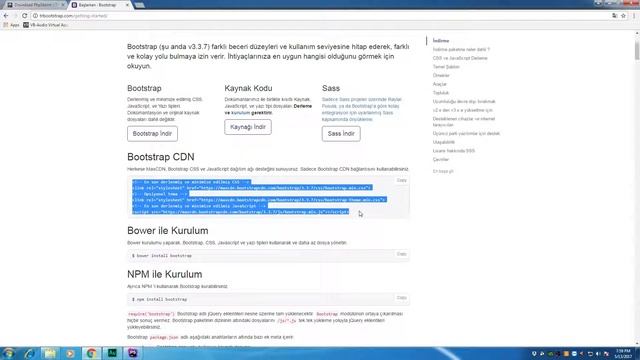
Task: Select the Başlarken - Bootstrap tab
Action: point(98,5)
